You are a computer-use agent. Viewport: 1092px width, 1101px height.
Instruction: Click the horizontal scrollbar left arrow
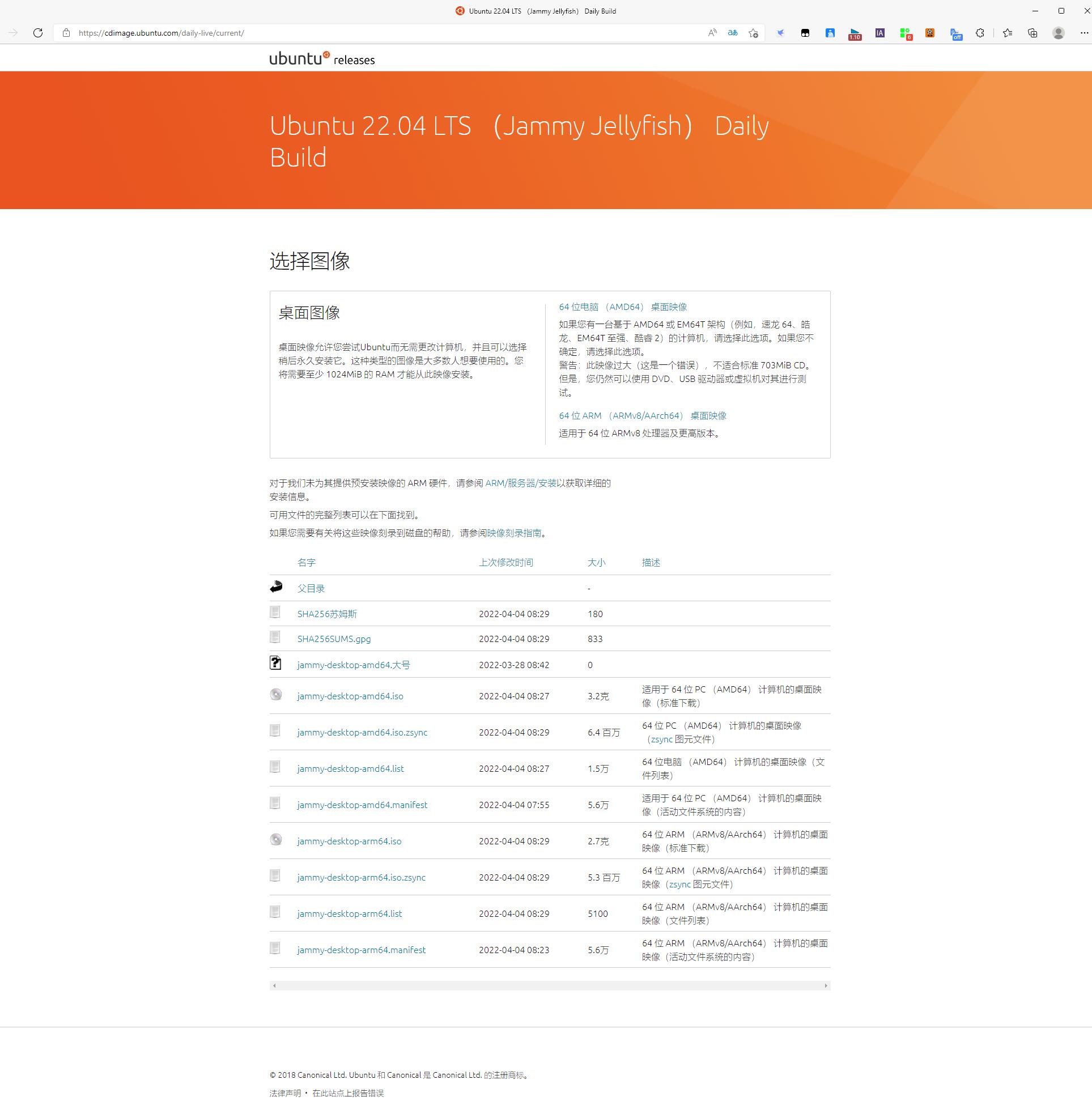click(274, 986)
